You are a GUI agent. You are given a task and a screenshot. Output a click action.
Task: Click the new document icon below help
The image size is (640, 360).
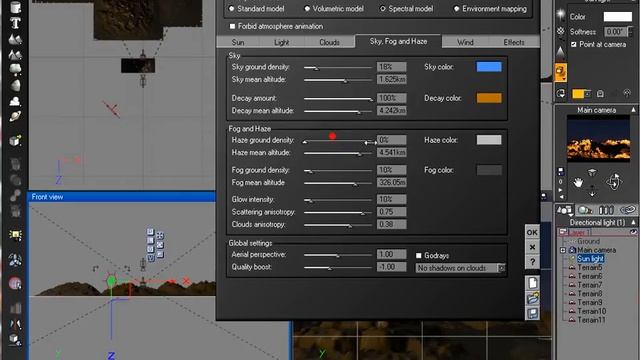point(532,283)
